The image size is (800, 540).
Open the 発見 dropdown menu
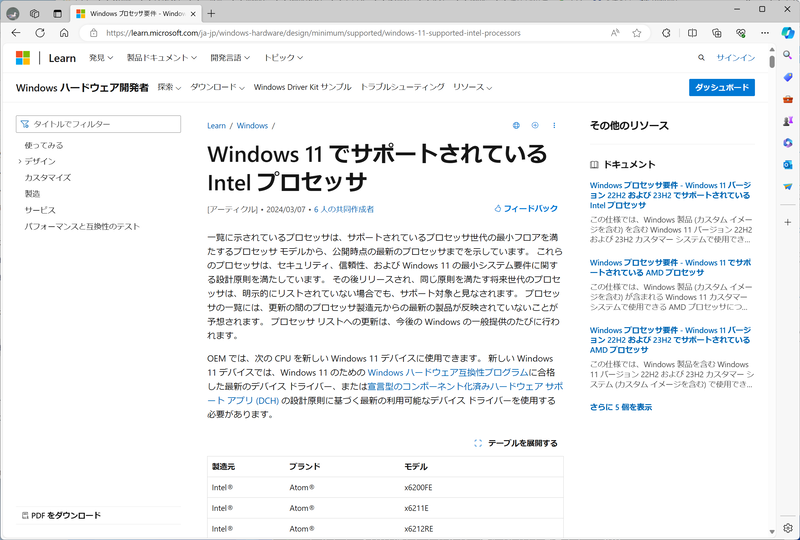coord(101,58)
